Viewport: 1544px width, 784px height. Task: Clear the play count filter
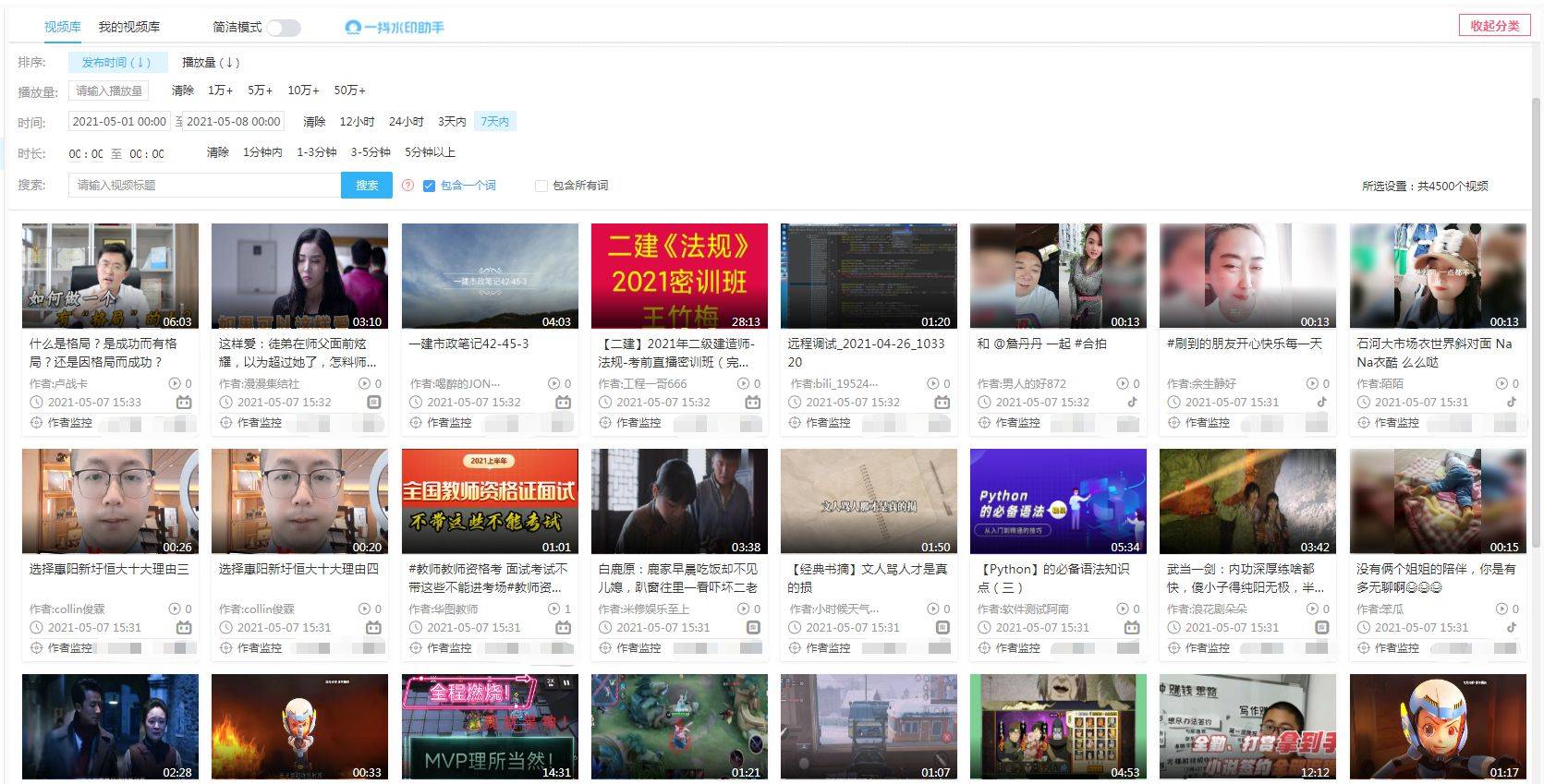pyautogui.click(x=183, y=90)
